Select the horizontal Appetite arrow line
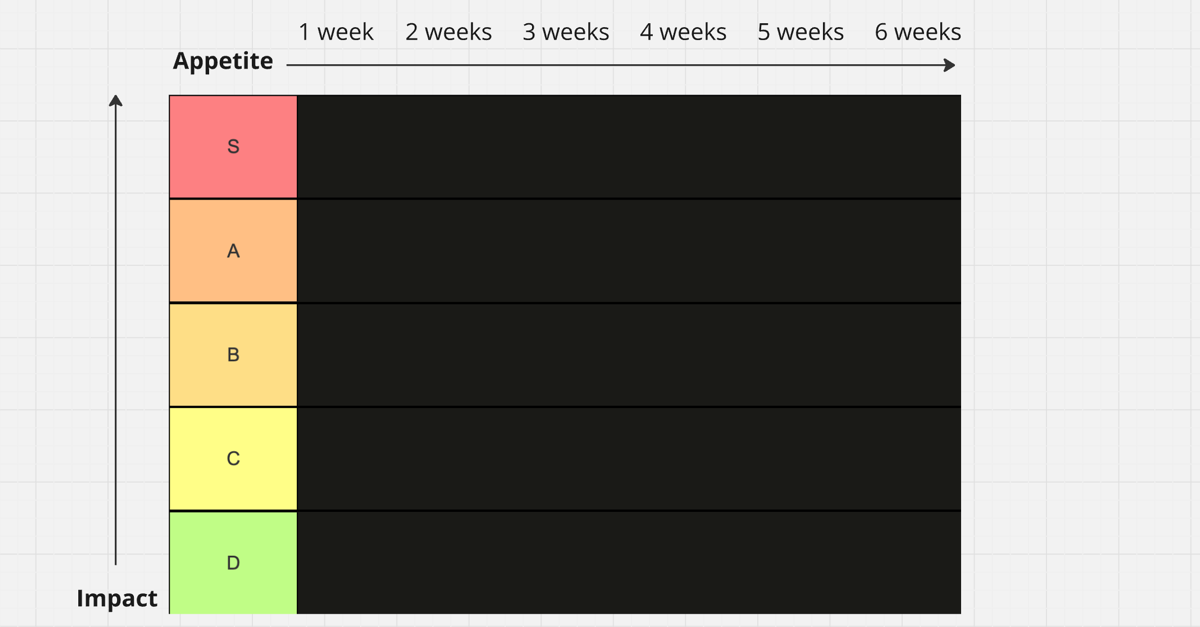Screen dimensions: 1200x627 [621, 65]
